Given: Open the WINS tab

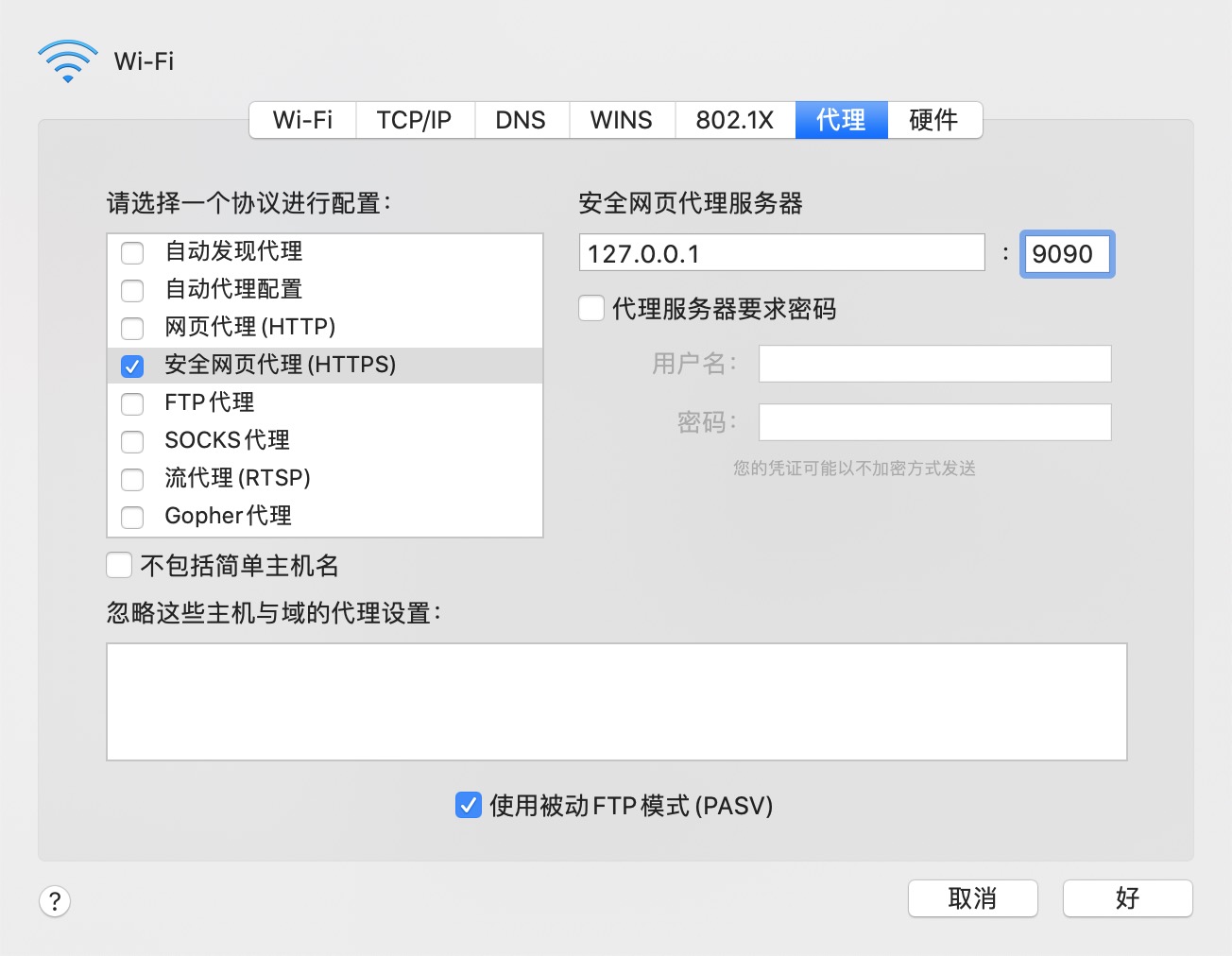Looking at the screenshot, I should pos(622,120).
